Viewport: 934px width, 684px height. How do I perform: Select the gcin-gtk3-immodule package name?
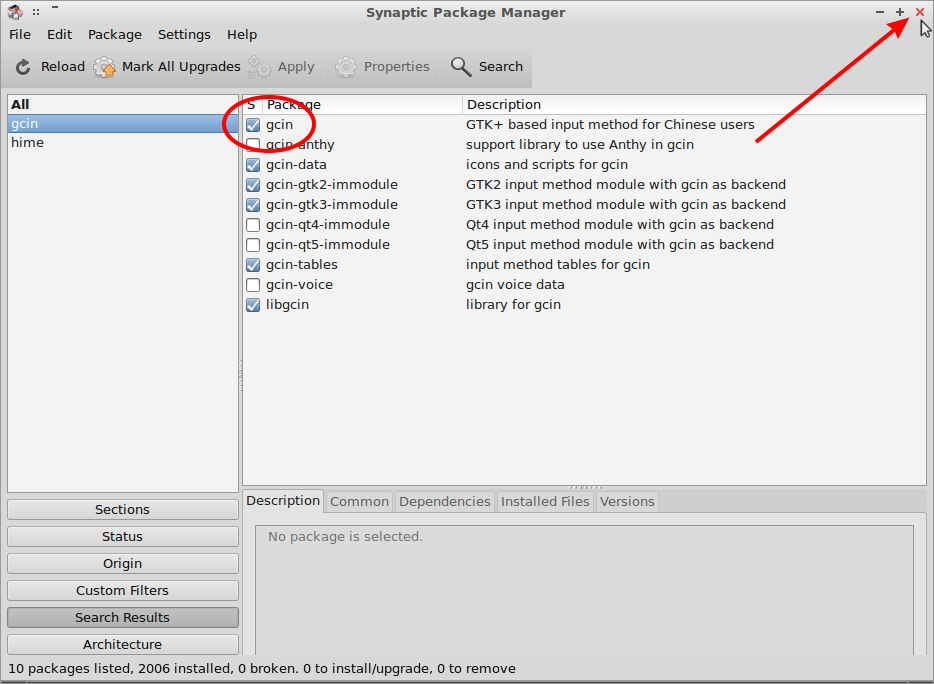tap(332, 205)
